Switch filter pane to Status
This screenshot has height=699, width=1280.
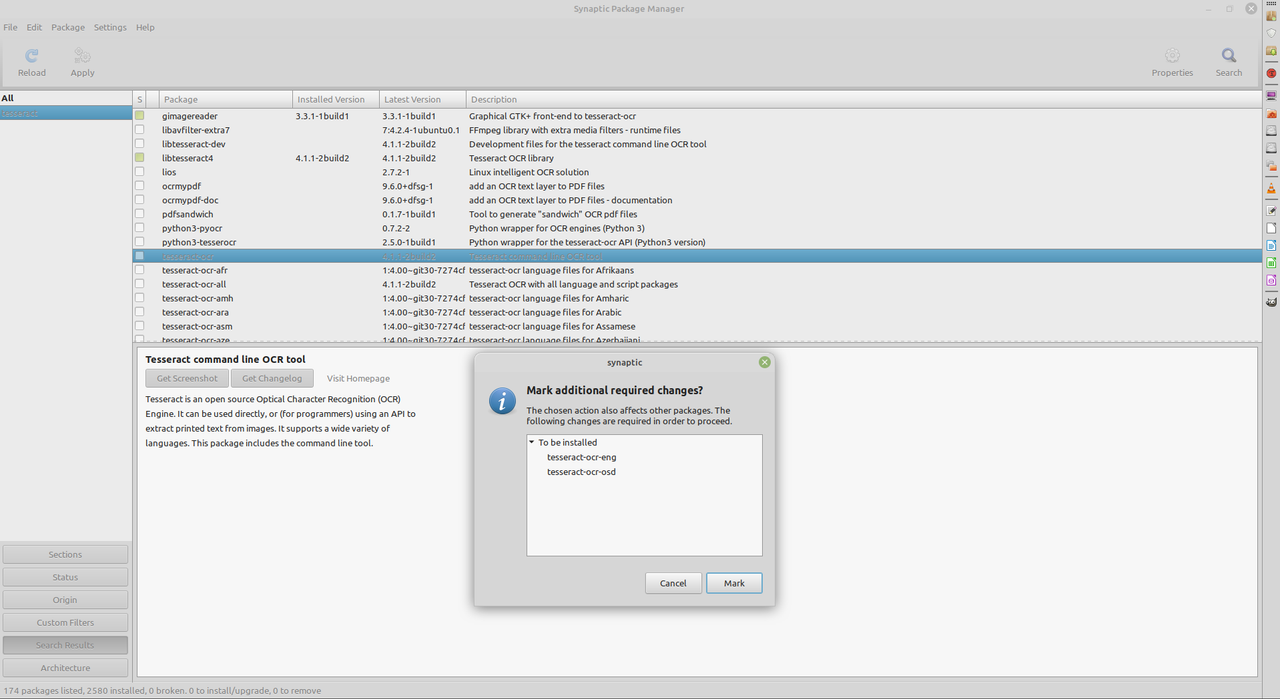click(65, 577)
